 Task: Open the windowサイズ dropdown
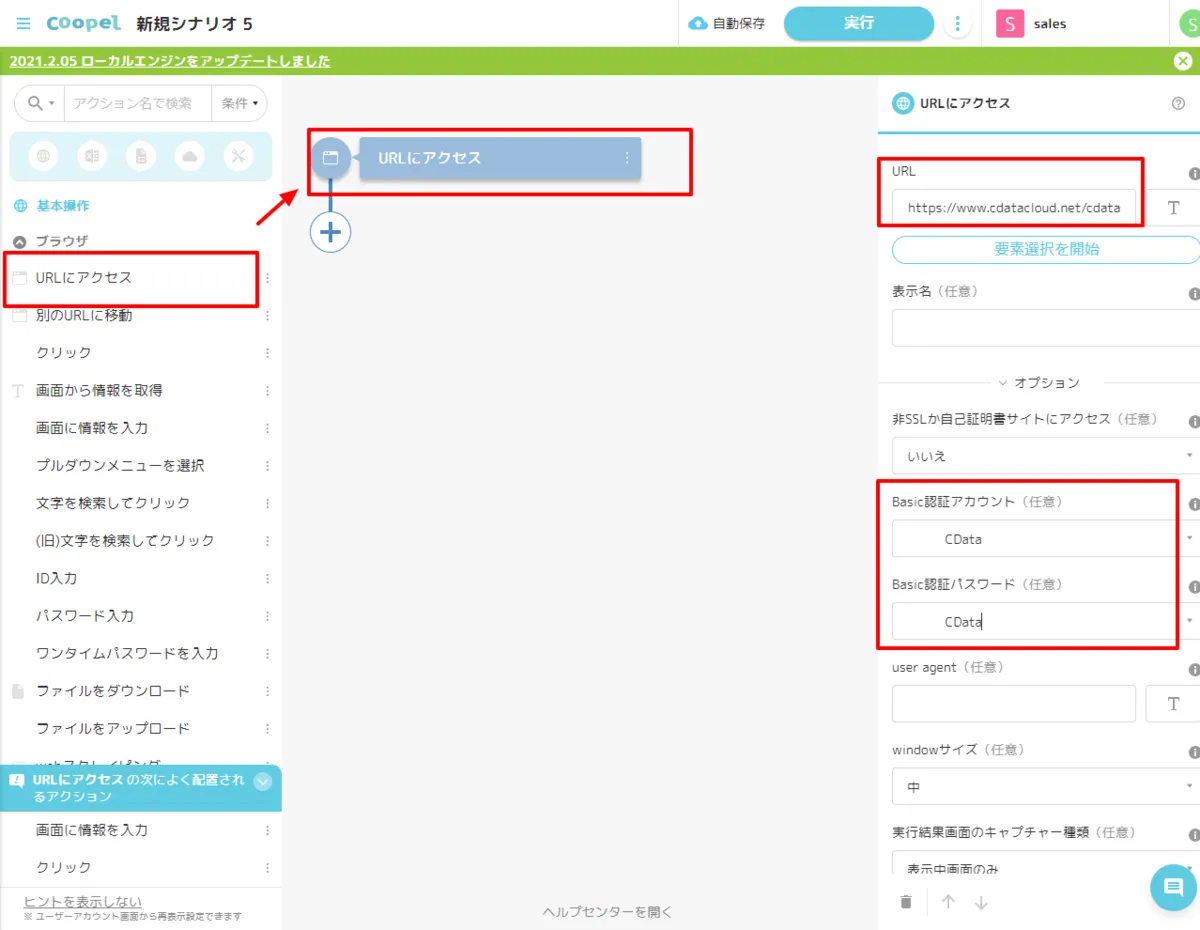1045,787
